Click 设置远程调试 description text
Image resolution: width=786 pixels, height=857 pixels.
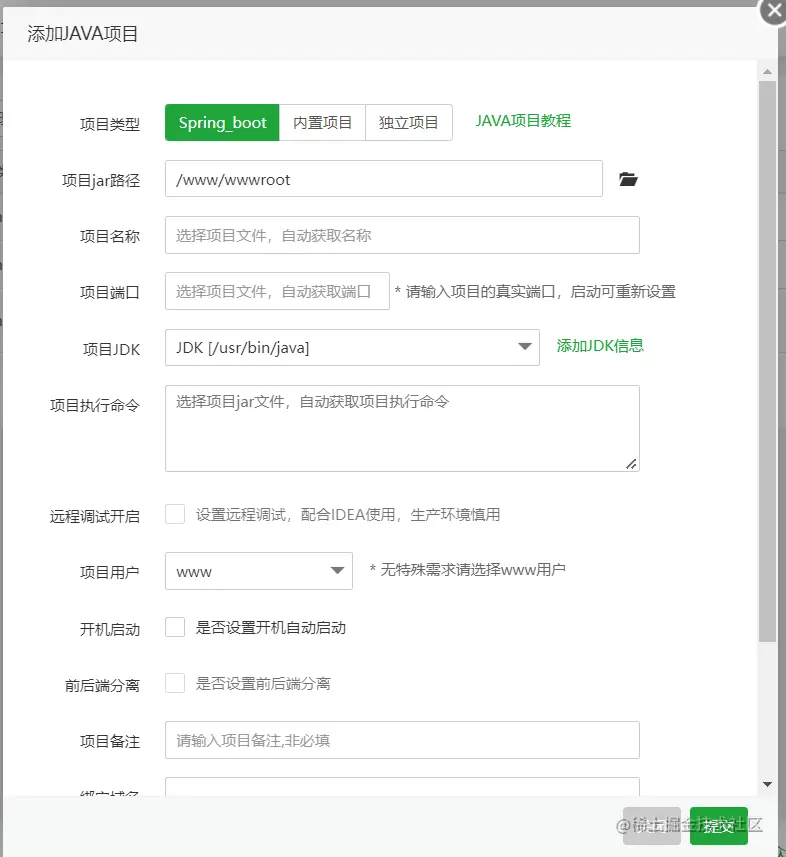tap(348, 514)
